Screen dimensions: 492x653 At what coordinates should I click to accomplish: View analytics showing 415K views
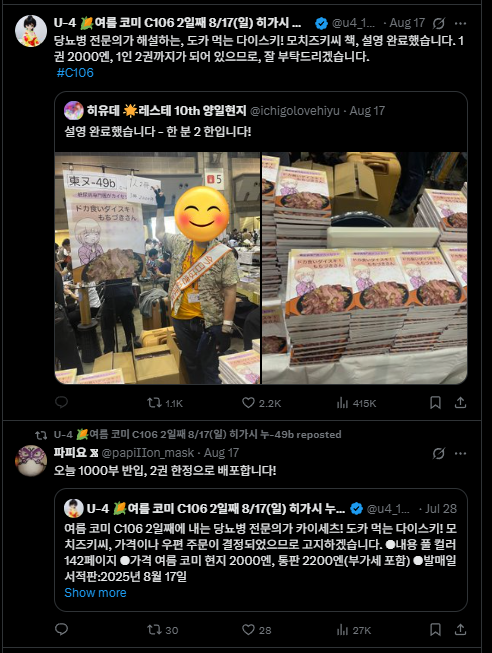click(x=356, y=403)
